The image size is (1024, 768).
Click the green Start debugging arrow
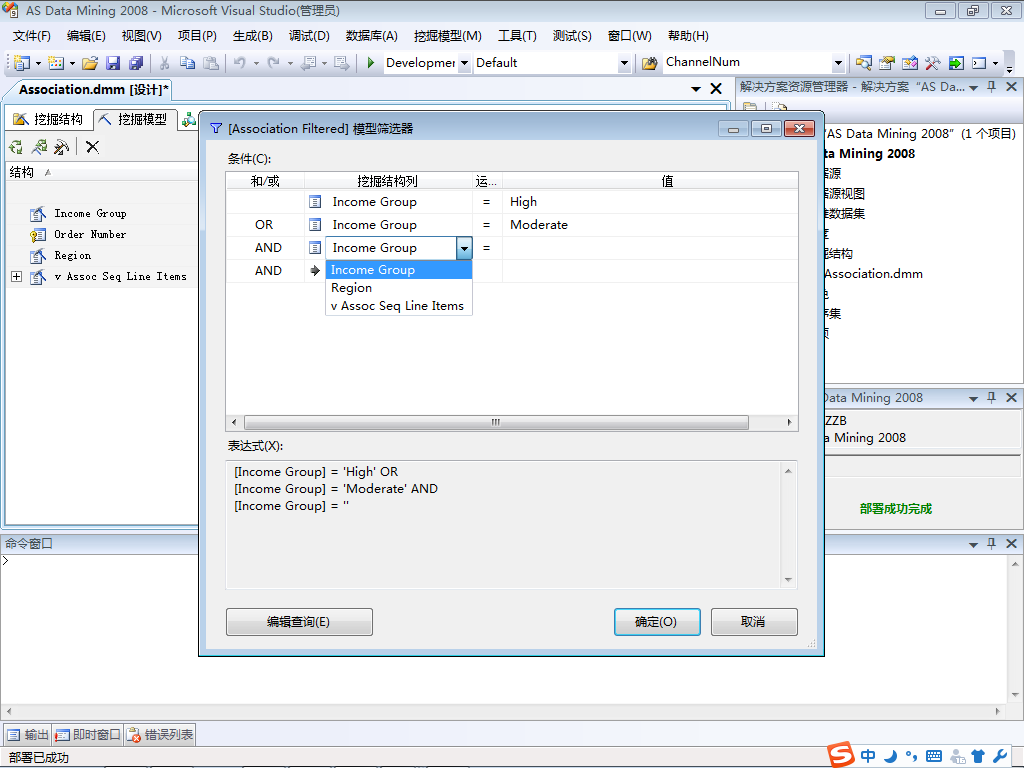(x=370, y=63)
